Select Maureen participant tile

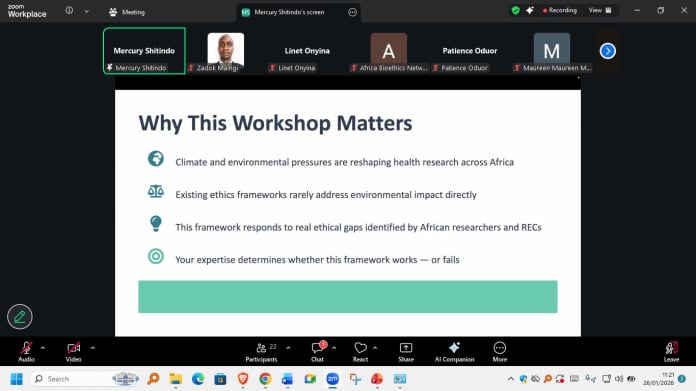coord(552,51)
